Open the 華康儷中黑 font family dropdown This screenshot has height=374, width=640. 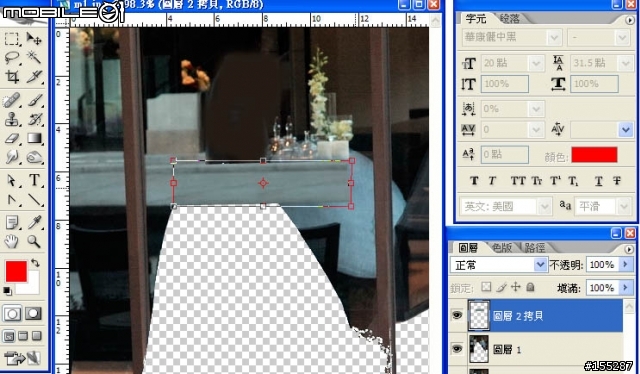point(554,38)
